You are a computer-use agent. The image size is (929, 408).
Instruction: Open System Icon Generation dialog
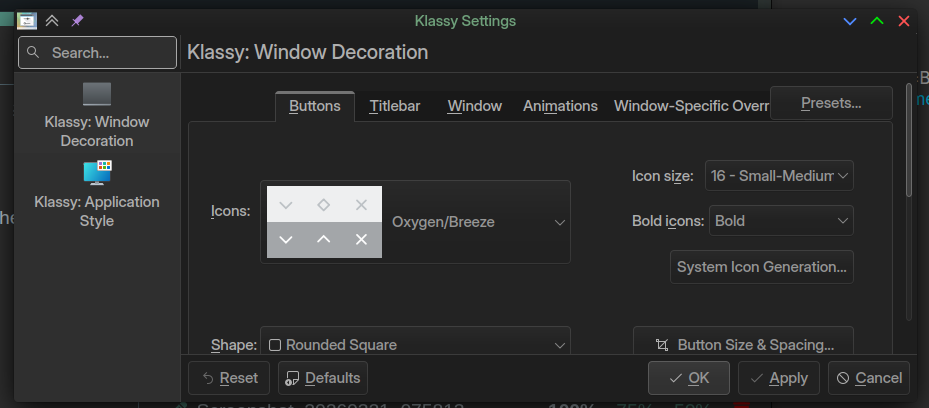761,267
